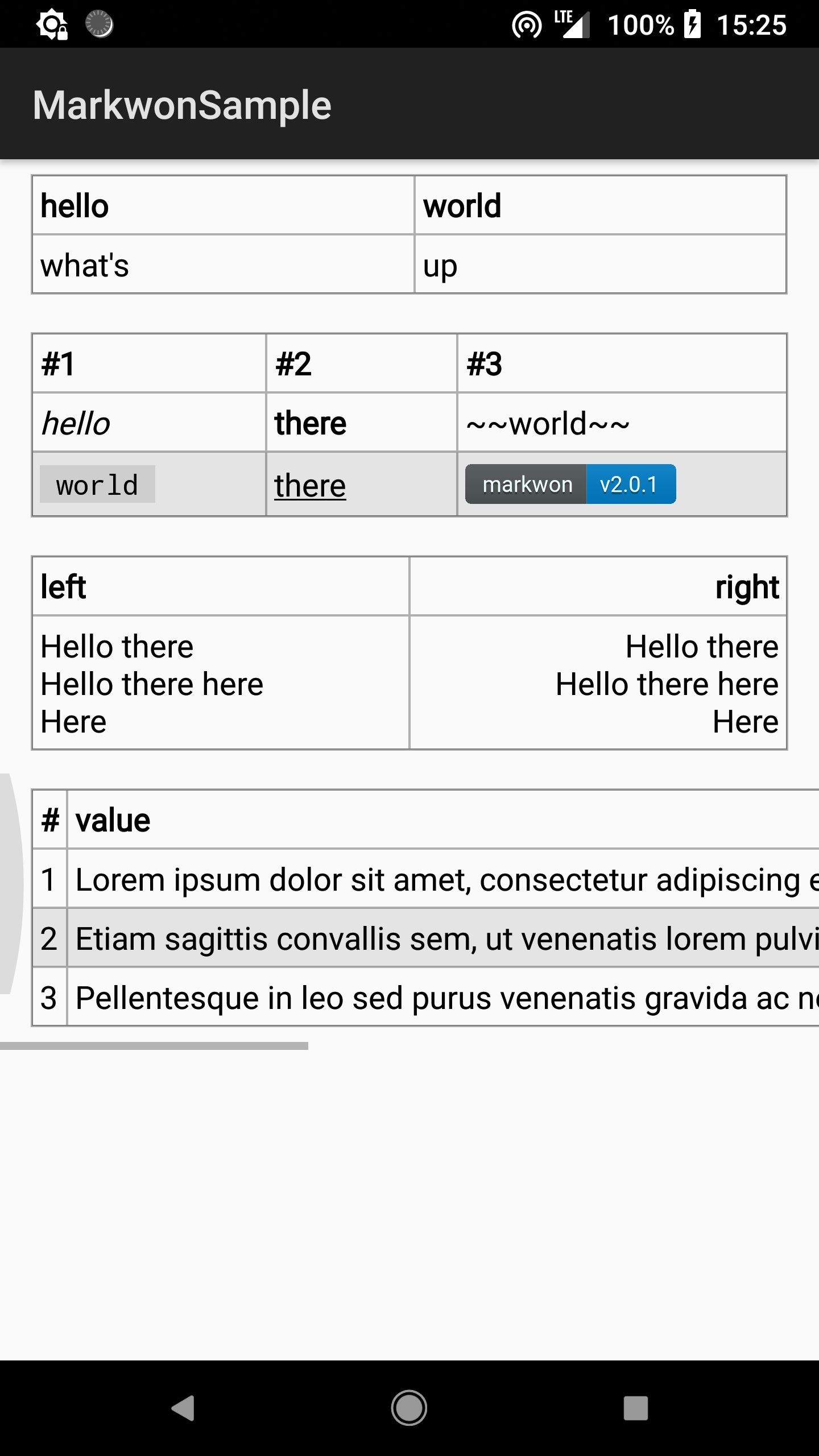
Task: Tap the 'Lorem ipsum dolor sit amet' row
Action: click(x=426, y=879)
